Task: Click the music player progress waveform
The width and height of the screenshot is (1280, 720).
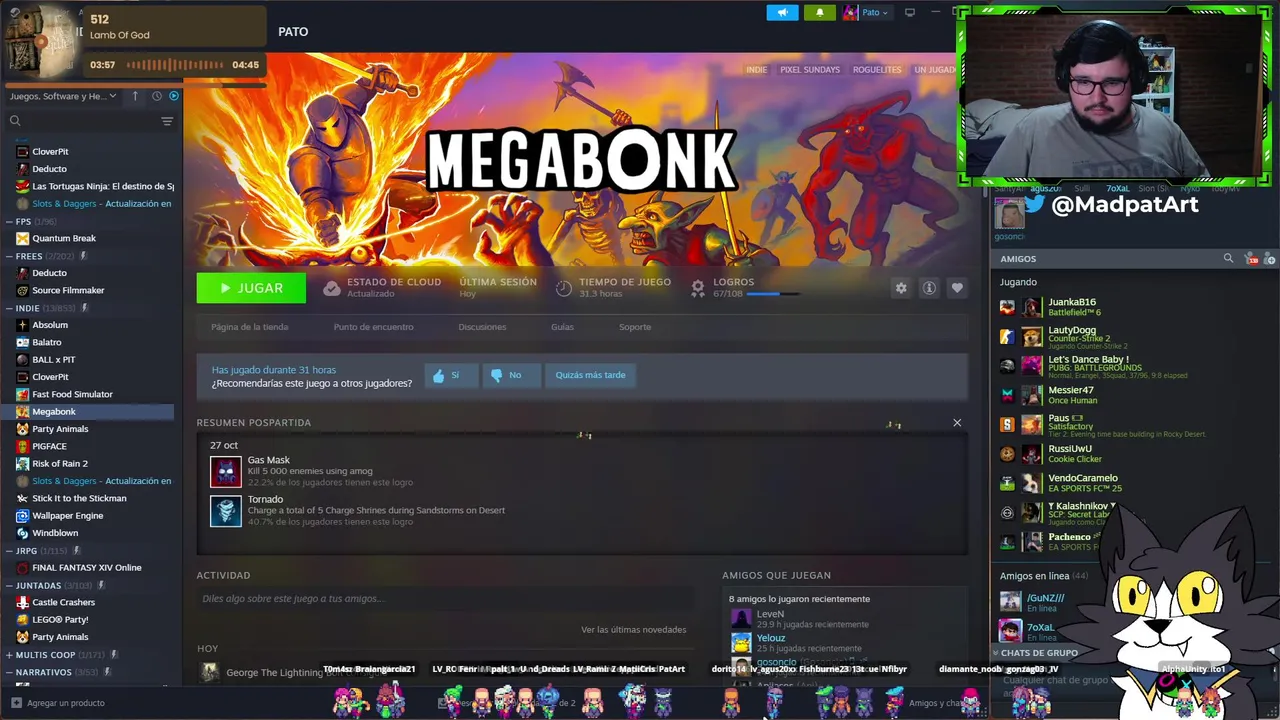Action: tap(173, 65)
